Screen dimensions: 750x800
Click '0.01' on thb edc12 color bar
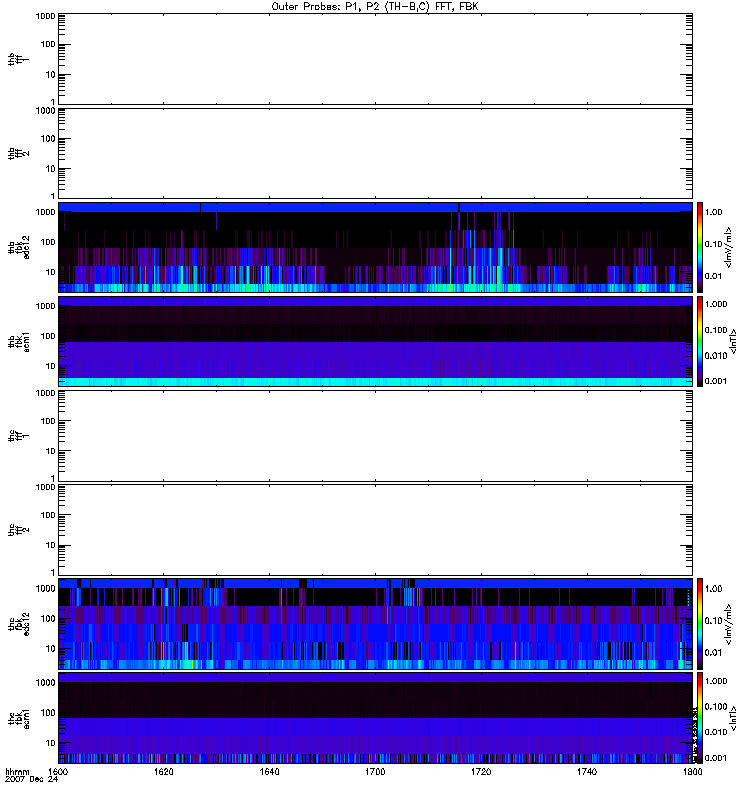pyautogui.click(x=713, y=276)
